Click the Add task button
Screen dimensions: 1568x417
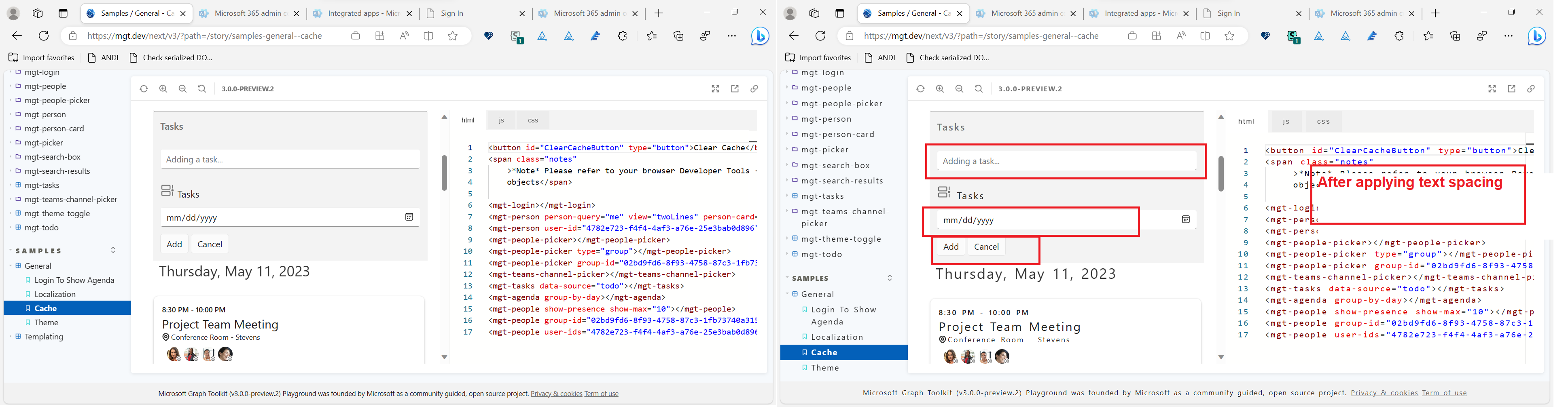point(174,243)
